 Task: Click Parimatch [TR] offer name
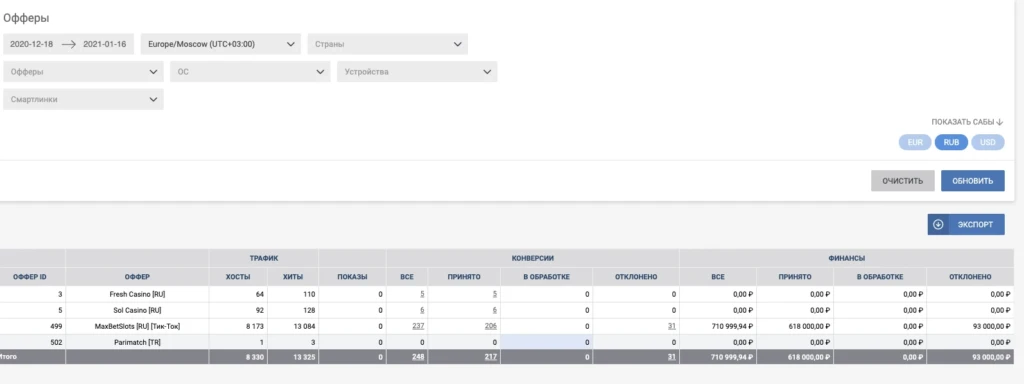[136, 342]
